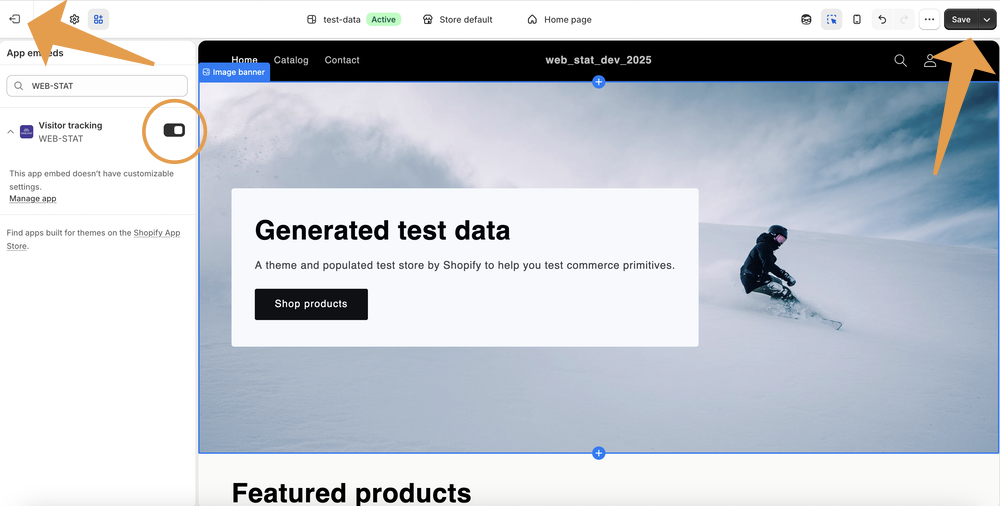Open the account user icon
This screenshot has width=1000, height=506.
(x=930, y=60)
